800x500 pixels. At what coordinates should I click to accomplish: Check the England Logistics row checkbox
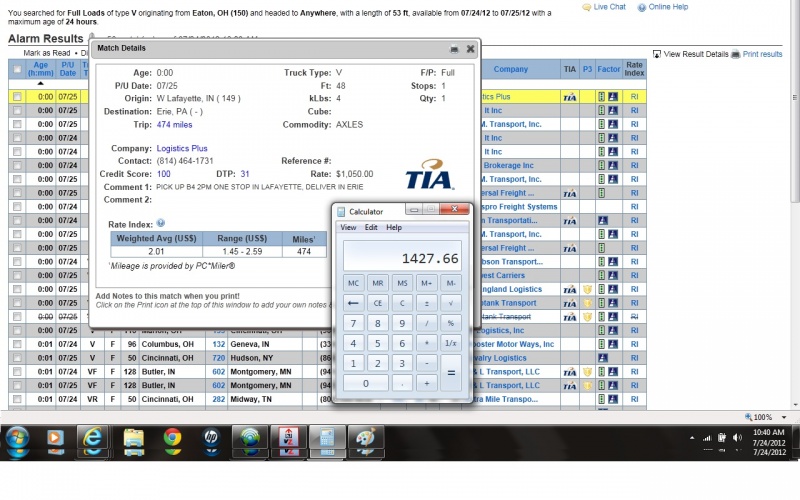17,289
